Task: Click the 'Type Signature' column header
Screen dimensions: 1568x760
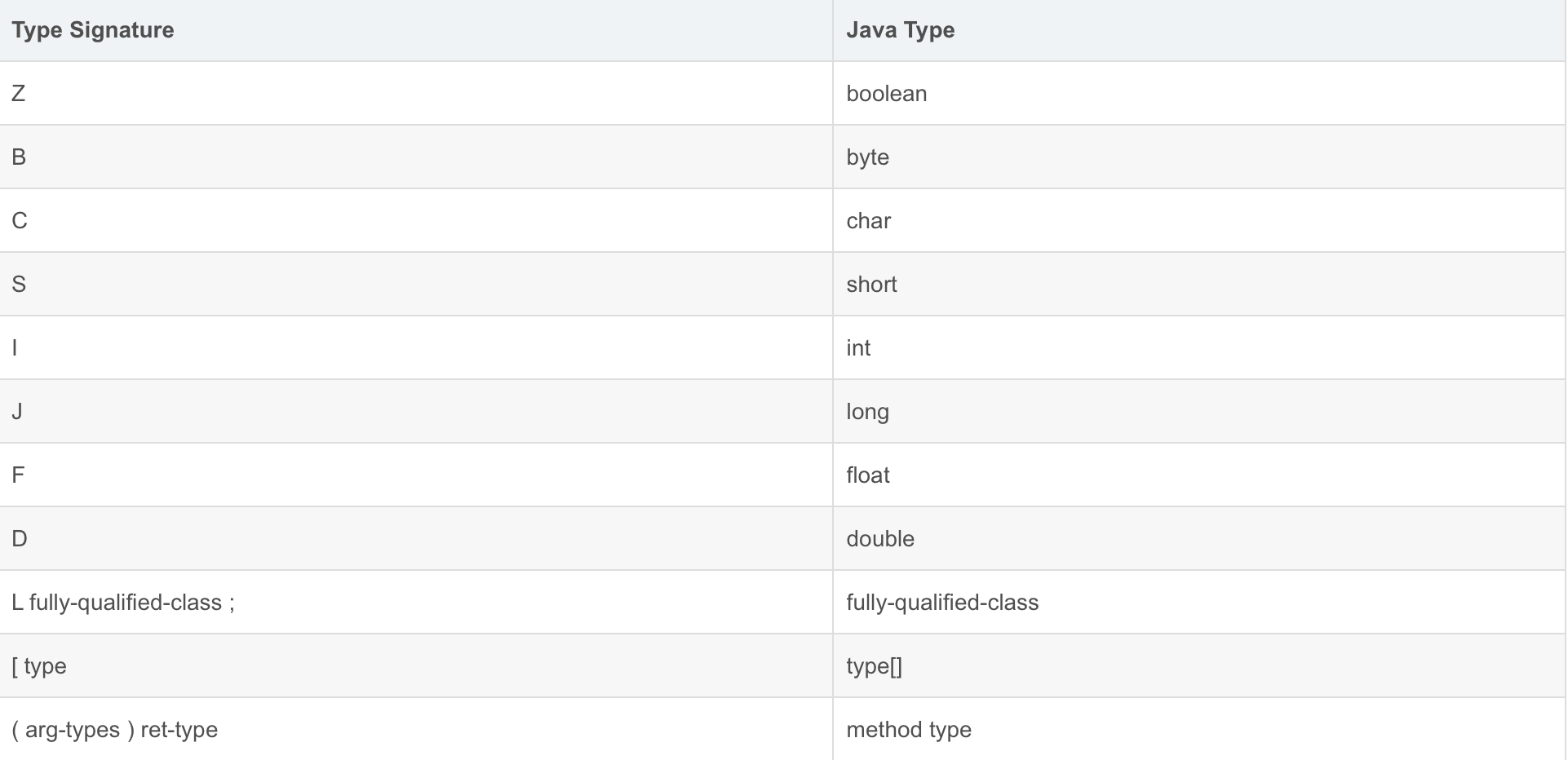Action: point(416,30)
